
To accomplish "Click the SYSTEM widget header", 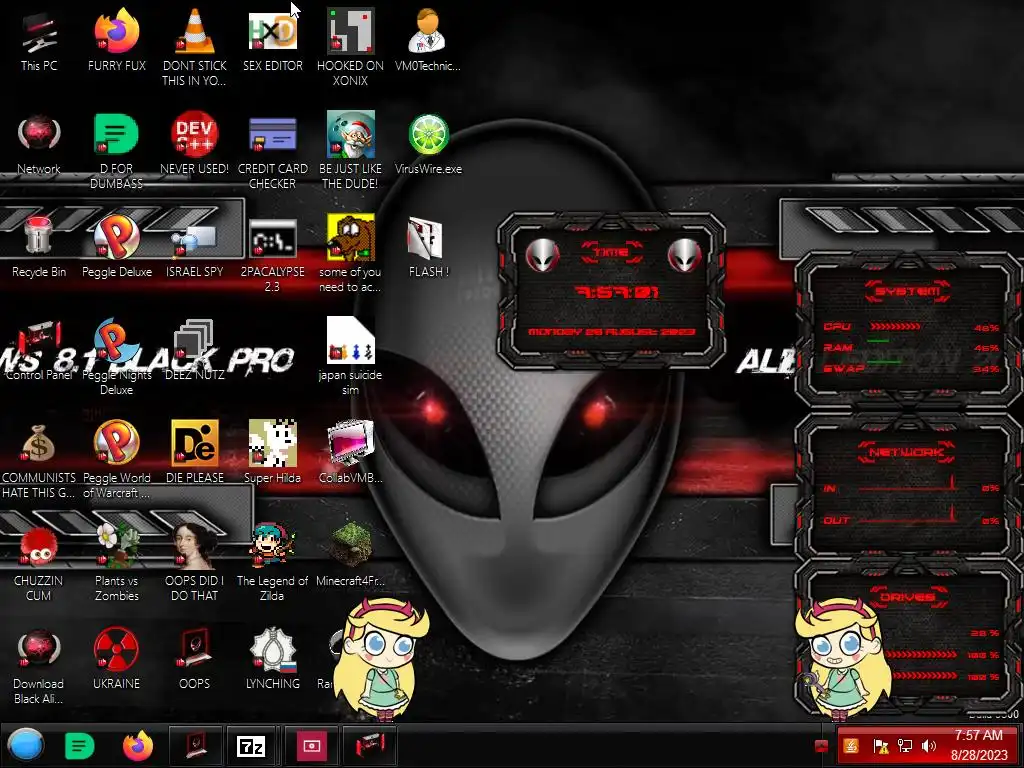I will (x=908, y=291).
